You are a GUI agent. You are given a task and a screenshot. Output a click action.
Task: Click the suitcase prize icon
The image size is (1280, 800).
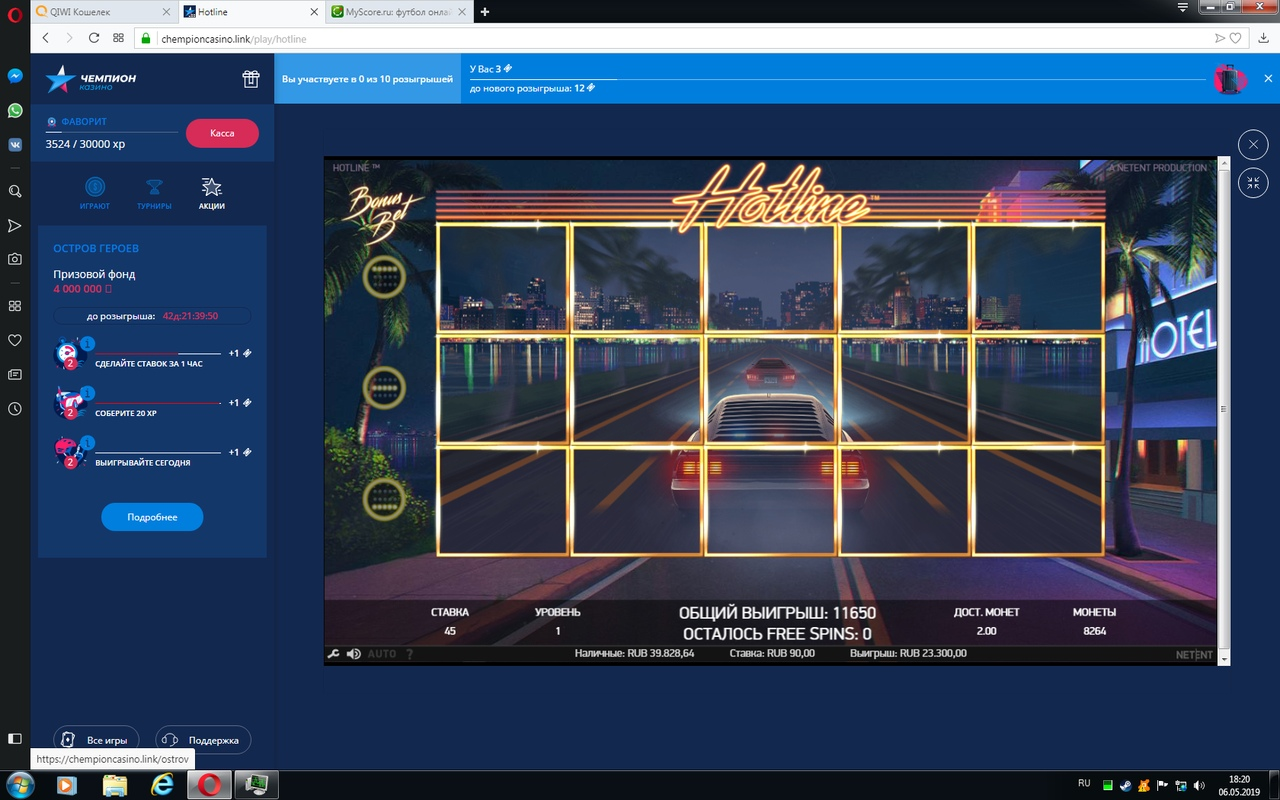pos(1229,79)
